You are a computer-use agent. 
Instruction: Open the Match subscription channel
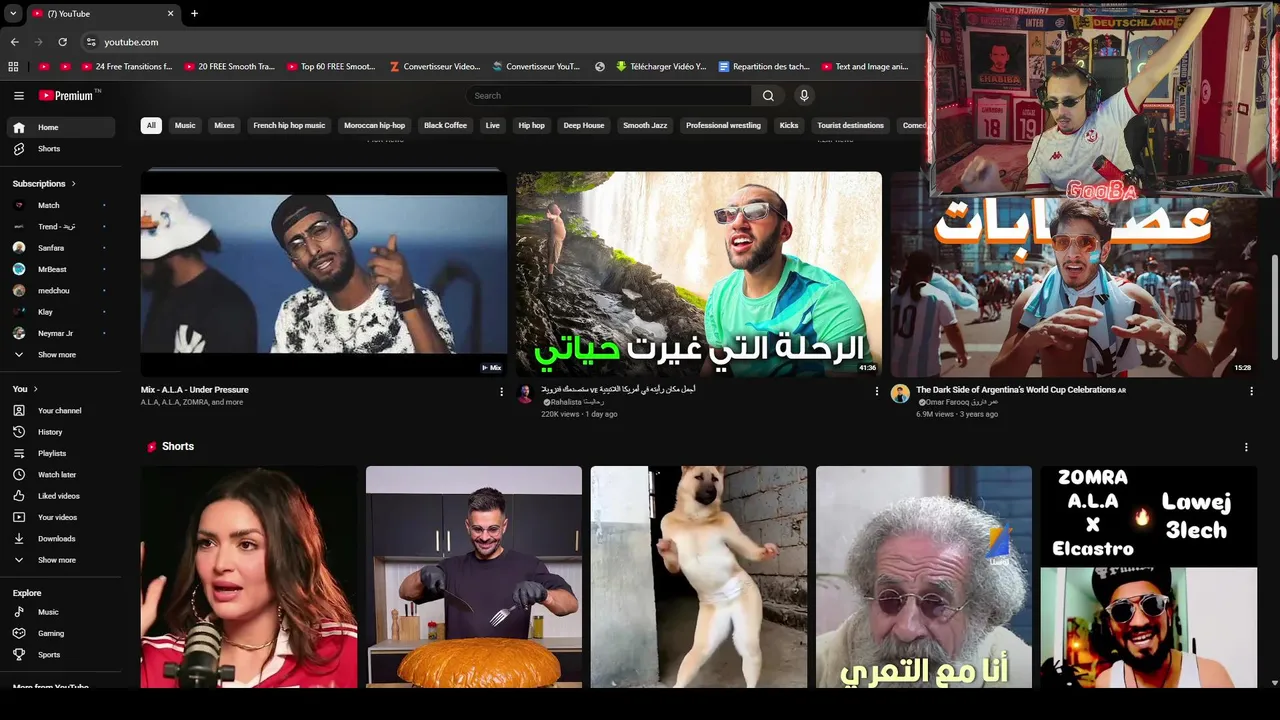tap(61, 205)
